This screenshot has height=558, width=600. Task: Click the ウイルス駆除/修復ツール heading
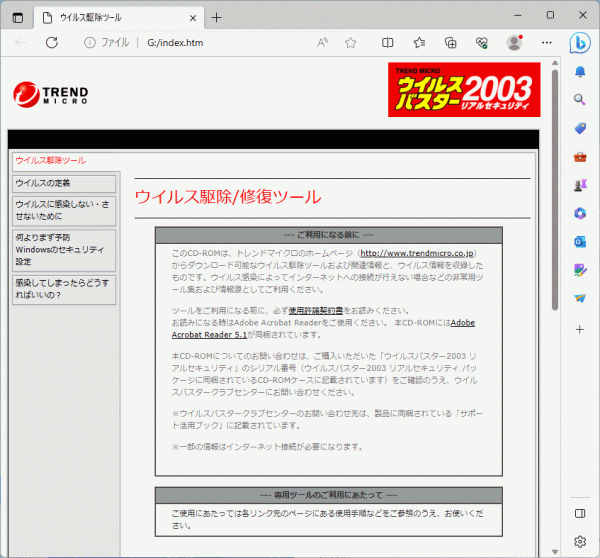click(228, 197)
